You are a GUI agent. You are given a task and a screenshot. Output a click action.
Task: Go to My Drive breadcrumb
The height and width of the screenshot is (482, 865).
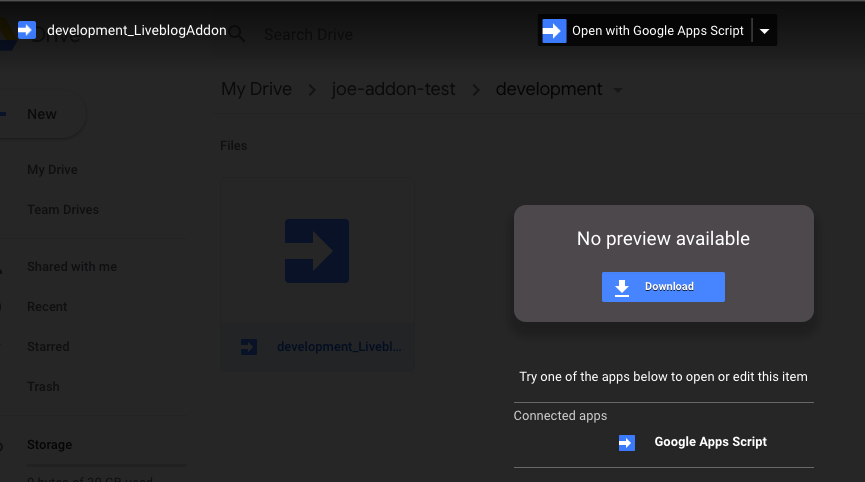257,89
